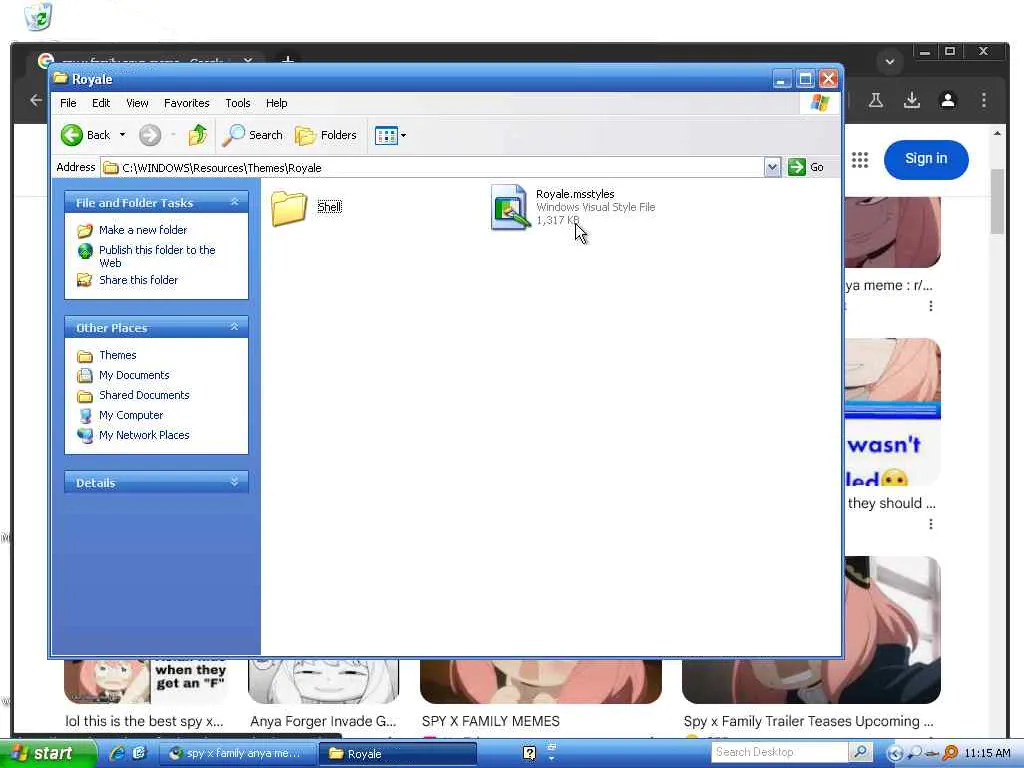Expand the address bar dropdown
Screen dimensions: 1024x768
click(x=772, y=168)
